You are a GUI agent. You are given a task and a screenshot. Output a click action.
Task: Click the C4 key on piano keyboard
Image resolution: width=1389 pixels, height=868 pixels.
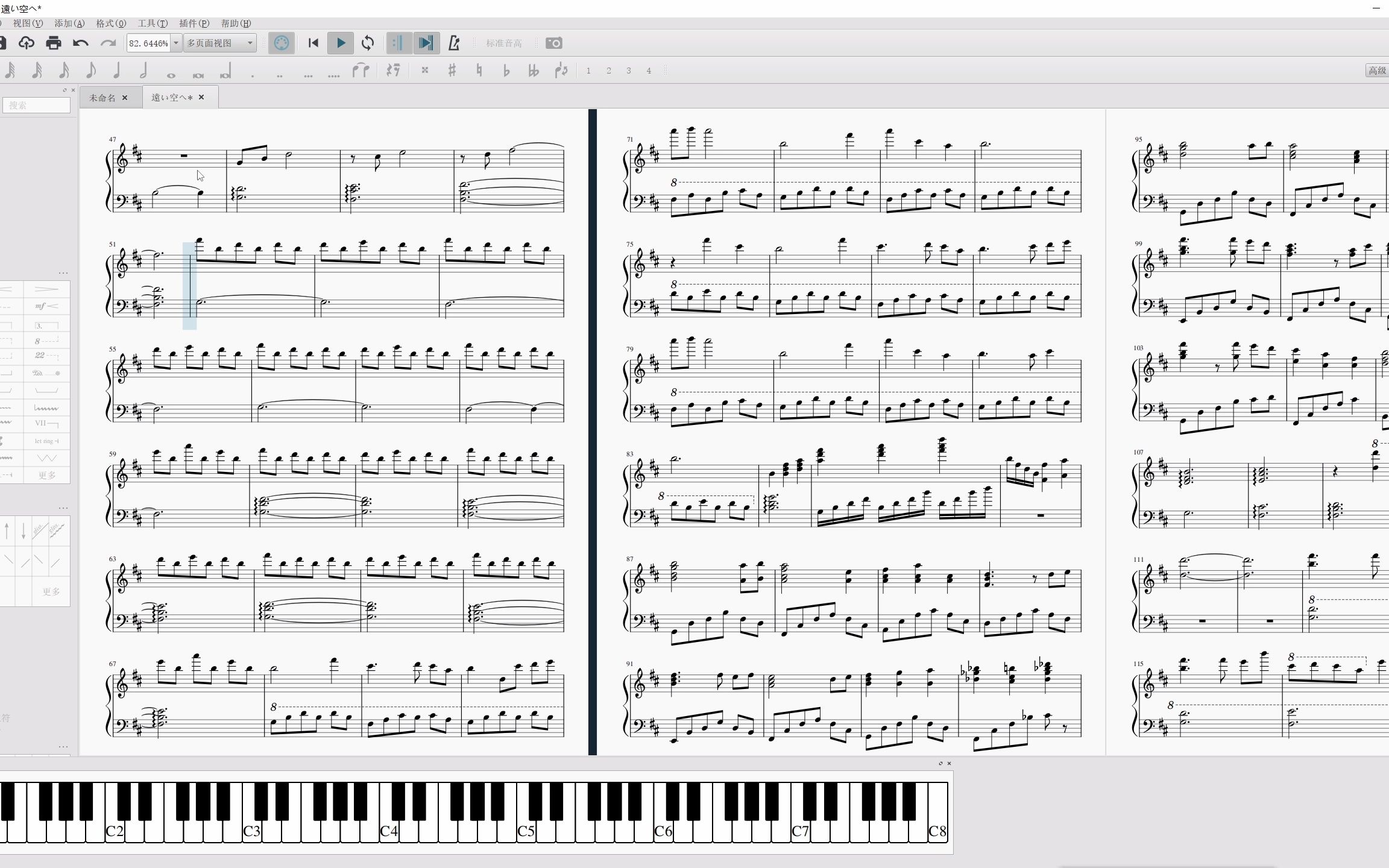(x=389, y=831)
